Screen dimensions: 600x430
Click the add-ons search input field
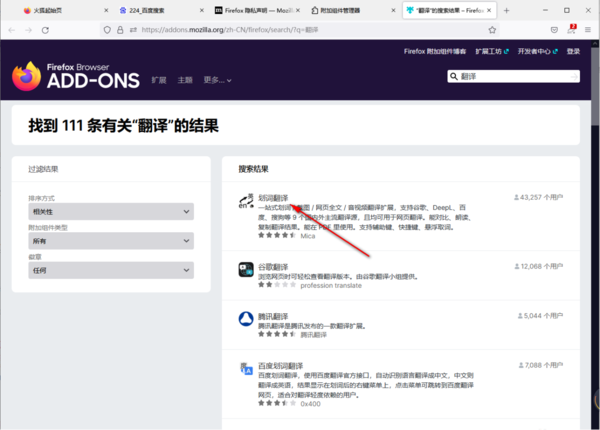point(514,77)
